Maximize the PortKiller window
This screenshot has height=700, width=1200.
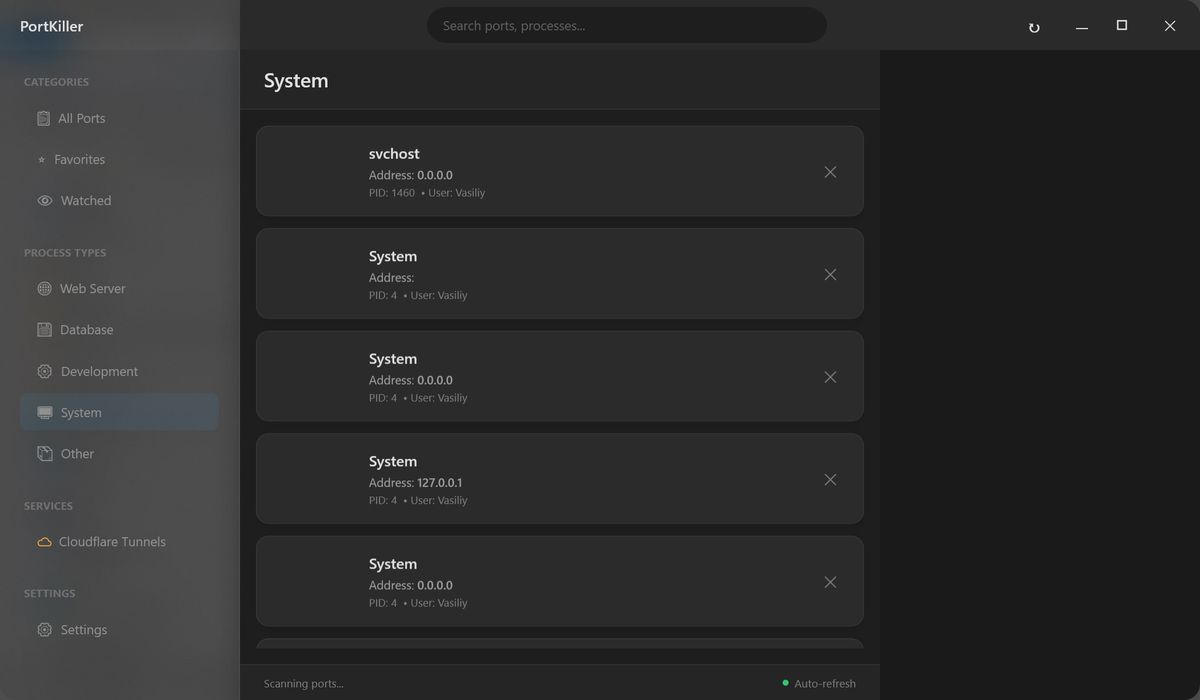1122,26
